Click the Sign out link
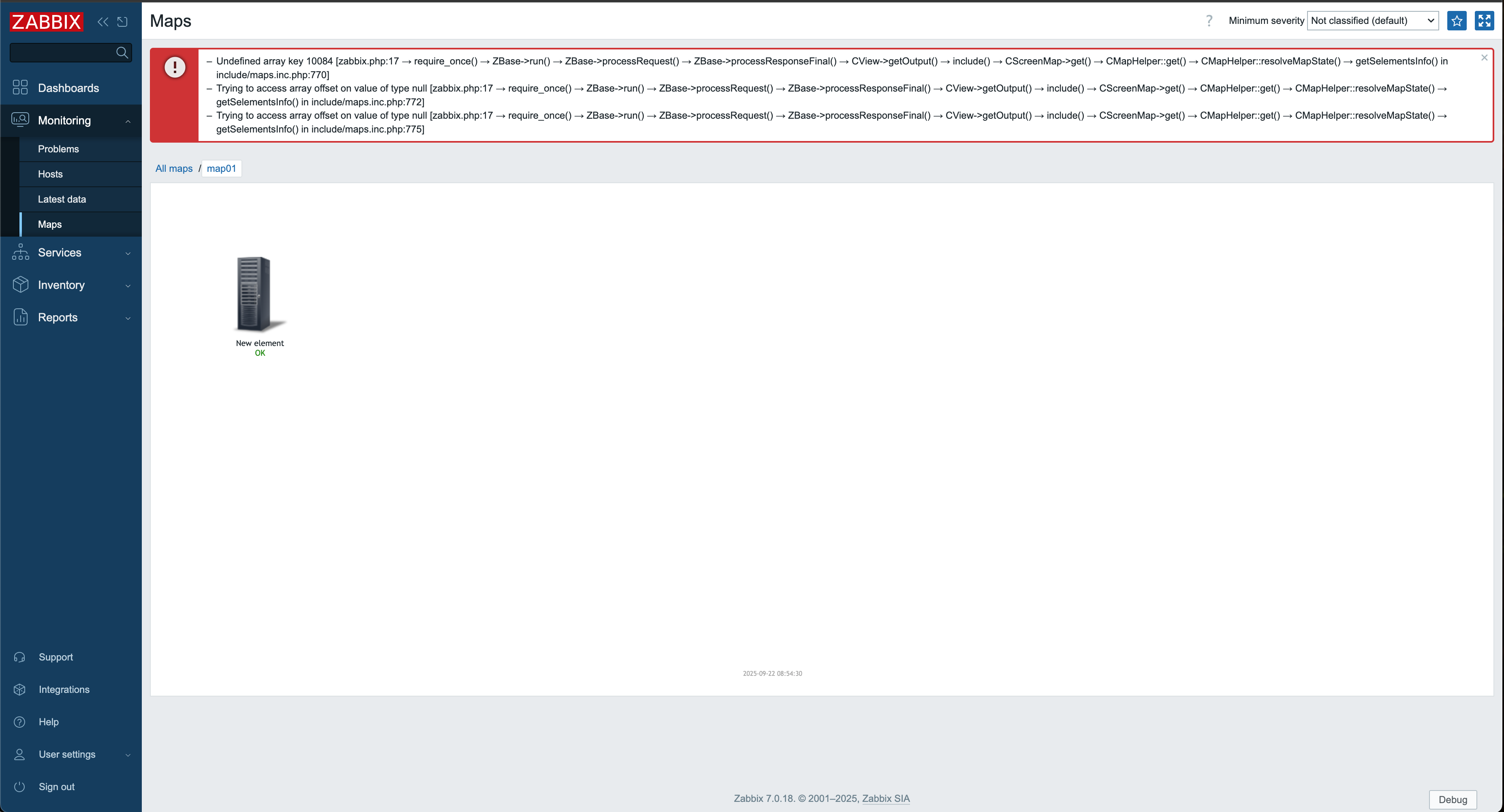Viewport: 1504px width, 812px height. pos(57,787)
